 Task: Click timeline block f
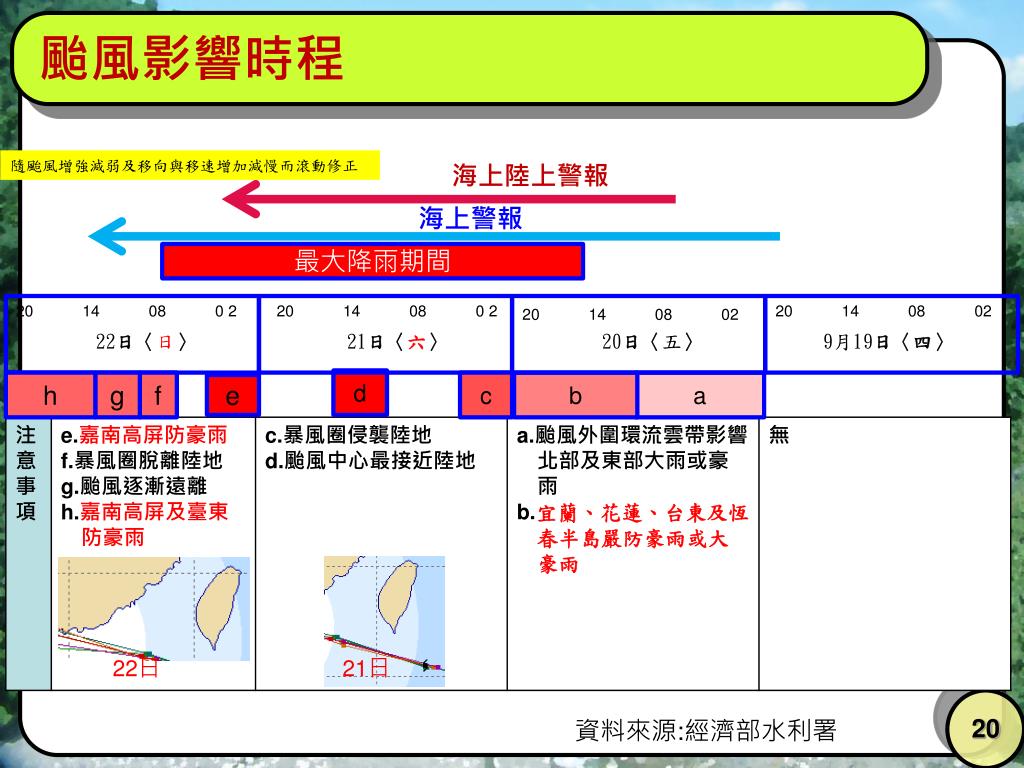tap(158, 396)
